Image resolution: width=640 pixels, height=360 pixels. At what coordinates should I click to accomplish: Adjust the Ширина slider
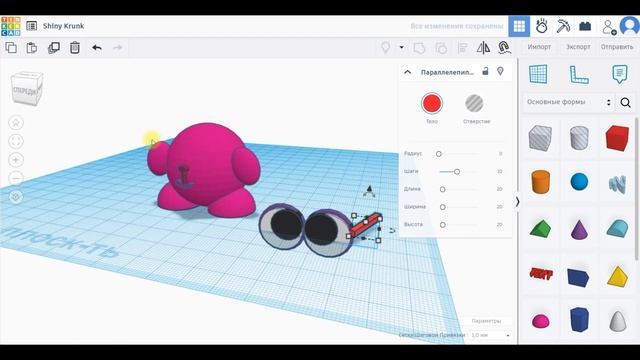tap(442, 207)
